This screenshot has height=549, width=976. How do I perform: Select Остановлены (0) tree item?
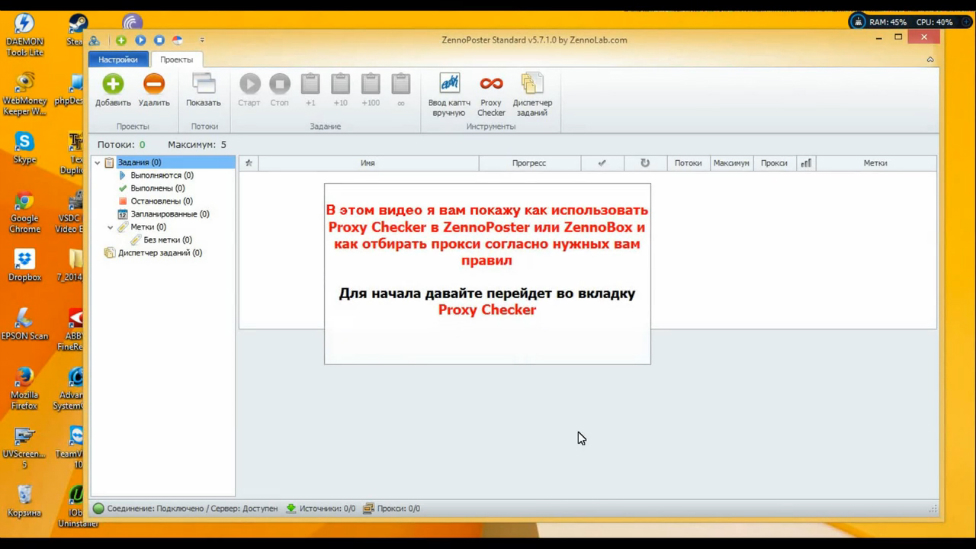(x=161, y=201)
